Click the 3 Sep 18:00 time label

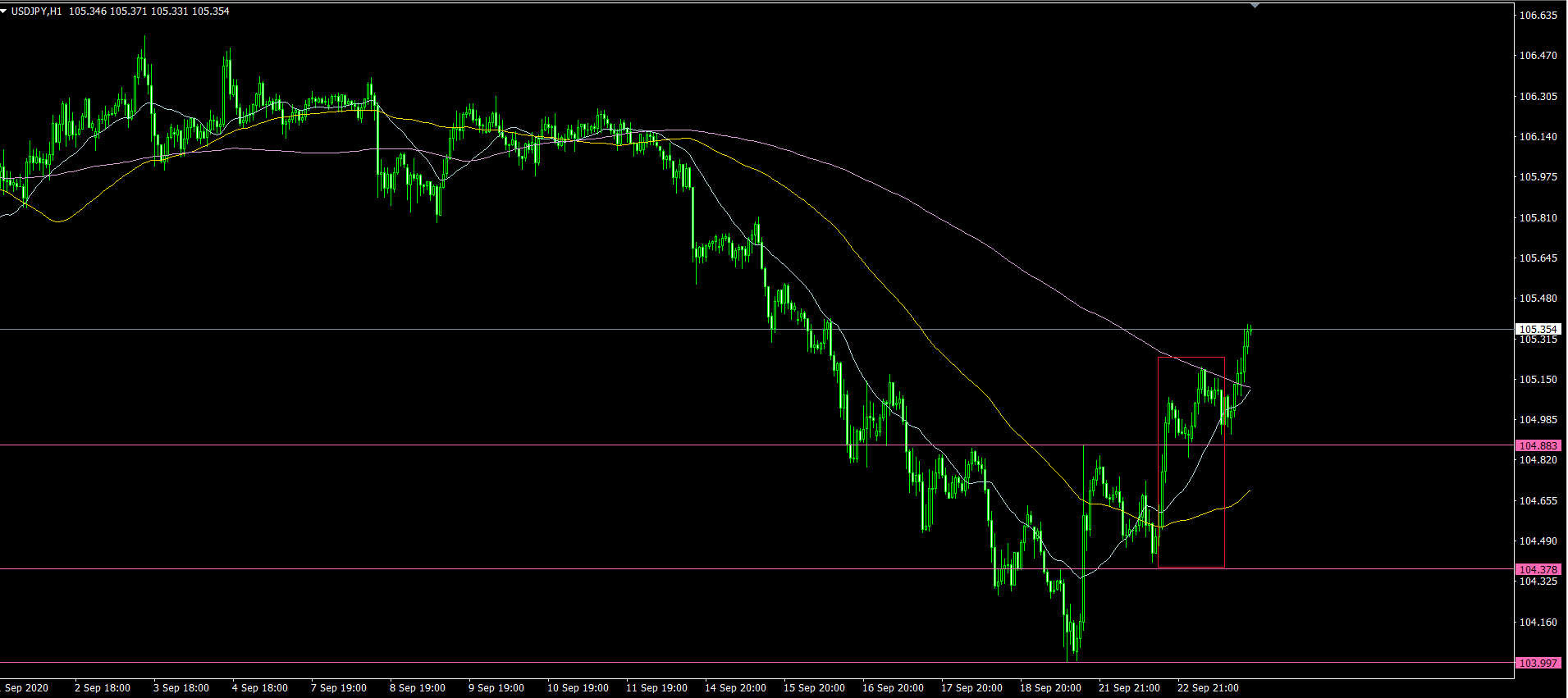tap(181, 688)
